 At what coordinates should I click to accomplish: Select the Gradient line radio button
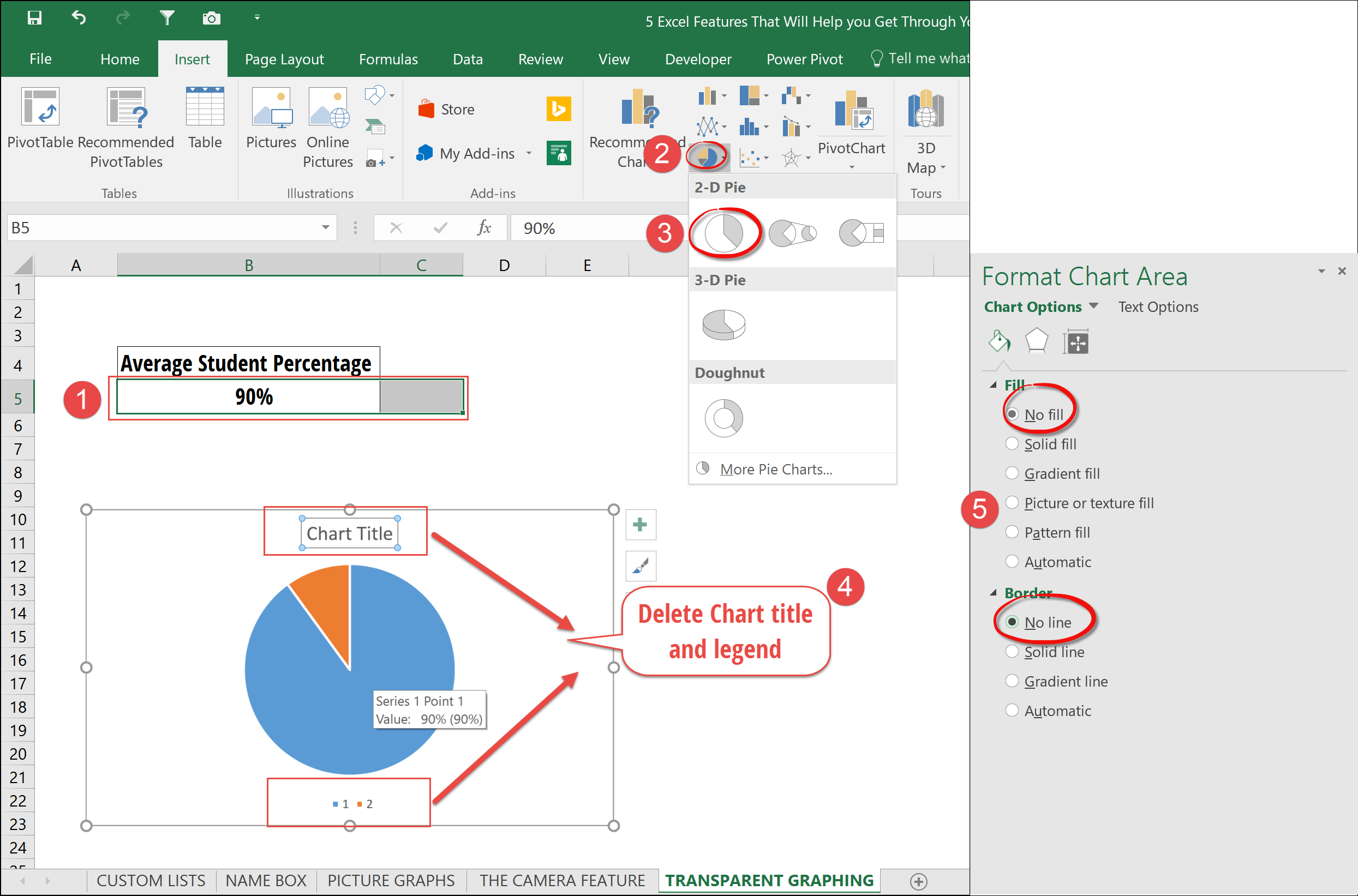(x=1012, y=681)
